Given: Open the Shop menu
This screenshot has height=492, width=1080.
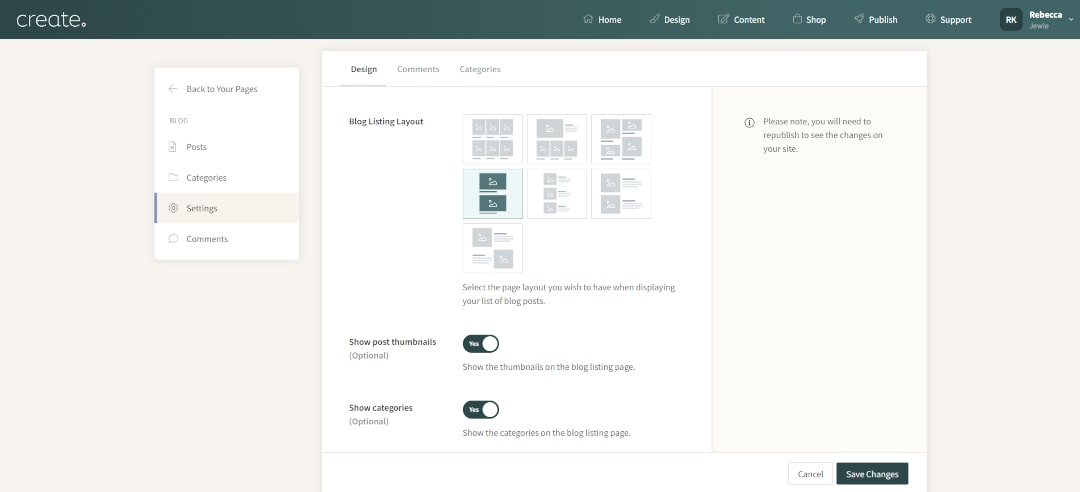Looking at the screenshot, I should pos(809,19).
